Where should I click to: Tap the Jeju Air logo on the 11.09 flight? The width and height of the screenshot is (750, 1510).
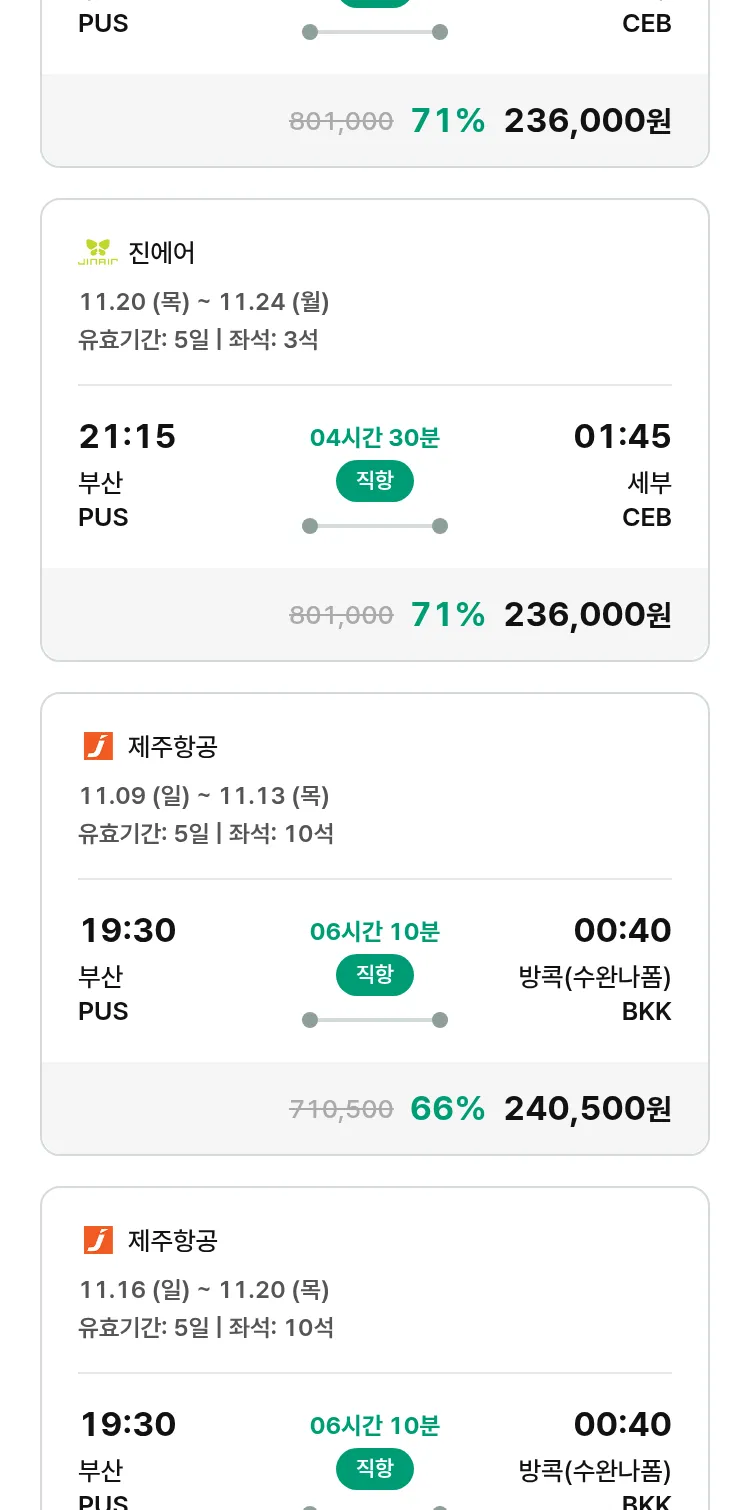click(98, 746)
